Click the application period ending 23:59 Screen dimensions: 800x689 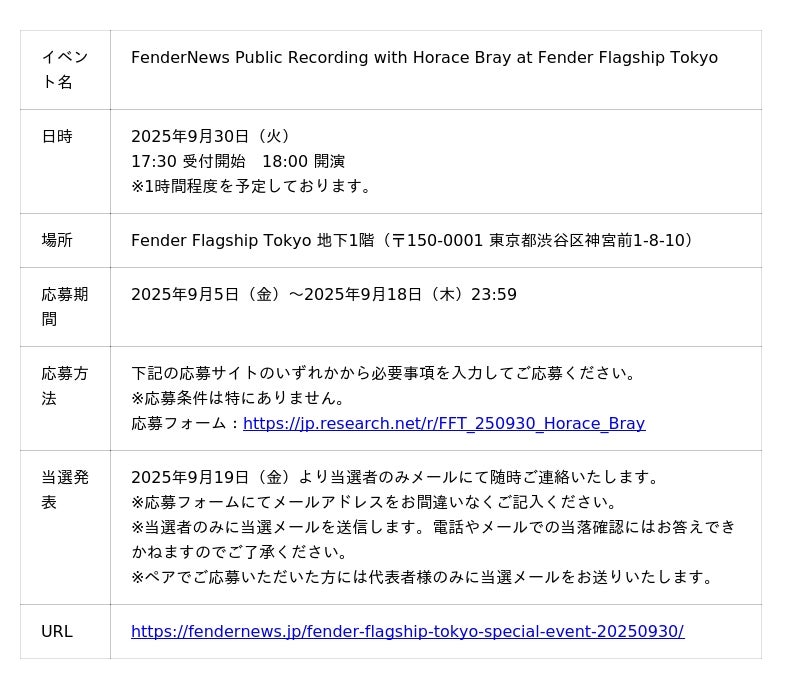pos(324,295)
